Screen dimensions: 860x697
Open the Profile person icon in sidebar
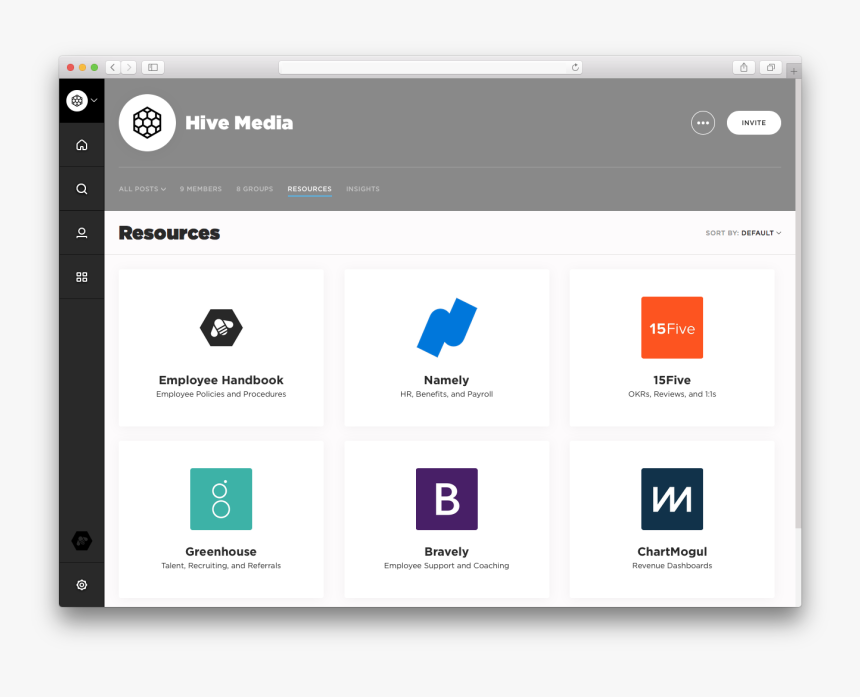tap(82, 233)
